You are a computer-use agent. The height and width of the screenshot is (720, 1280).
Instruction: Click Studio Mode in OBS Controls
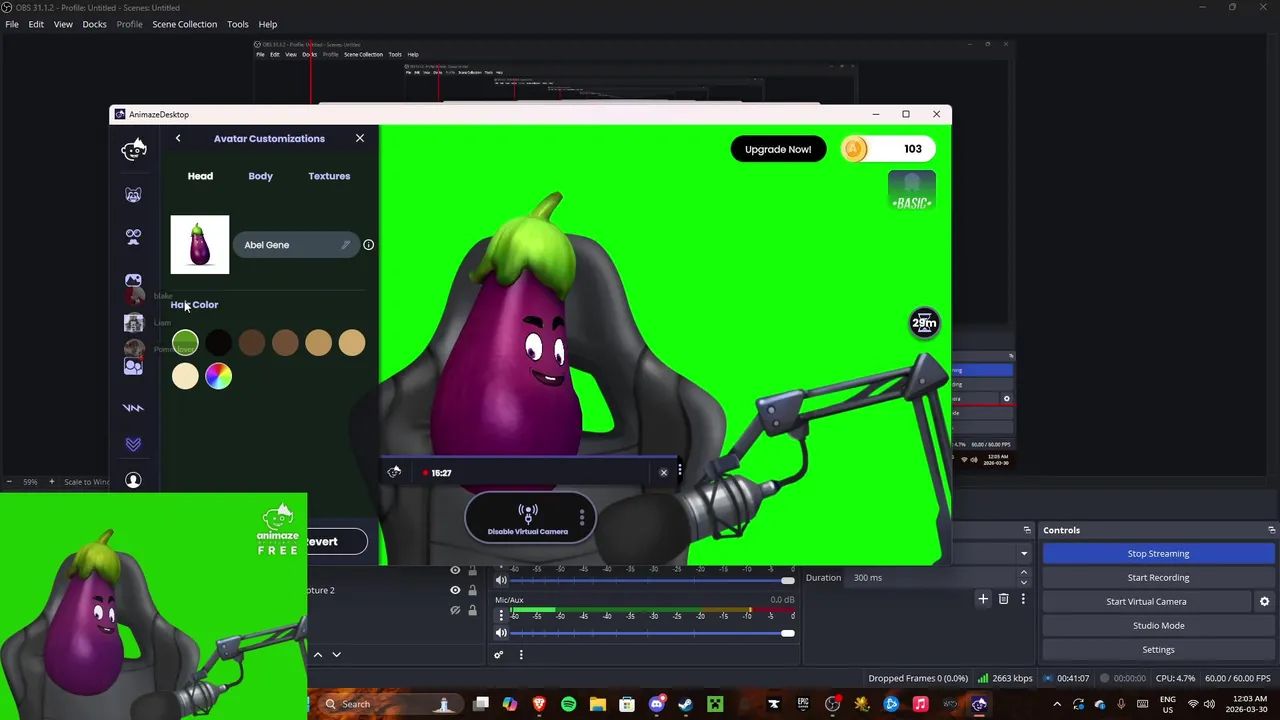1158,626
